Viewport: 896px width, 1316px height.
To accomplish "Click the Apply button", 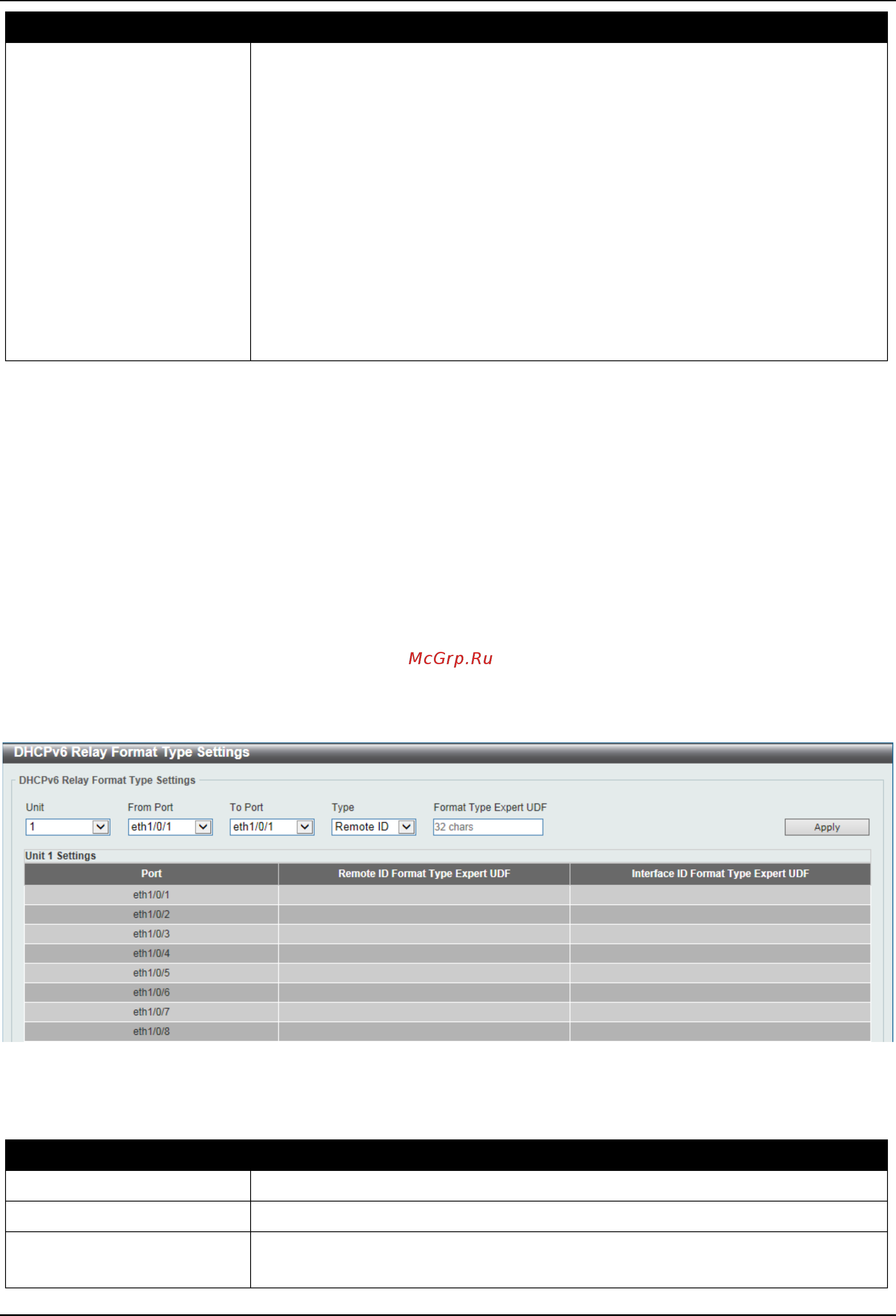I will (827, 827).
